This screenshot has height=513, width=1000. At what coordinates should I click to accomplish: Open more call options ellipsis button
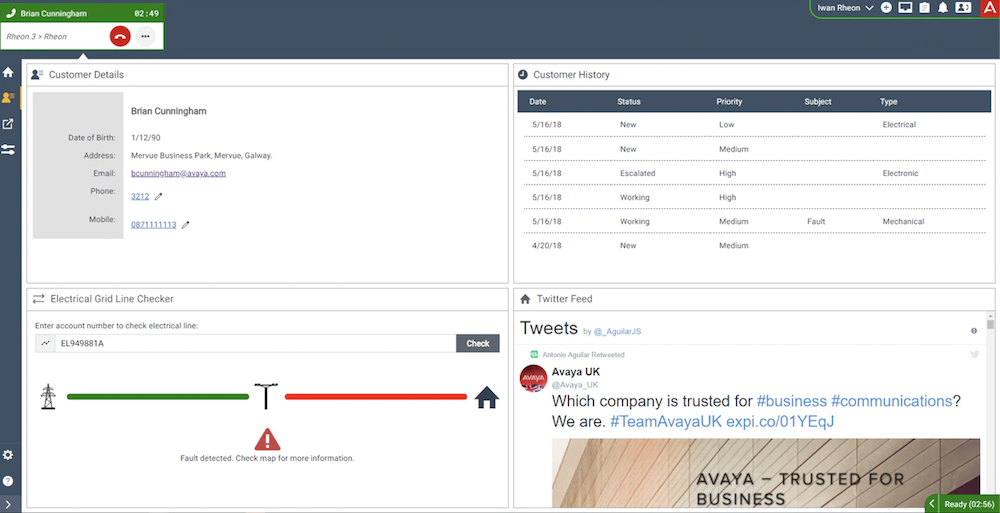click(145, 36)
